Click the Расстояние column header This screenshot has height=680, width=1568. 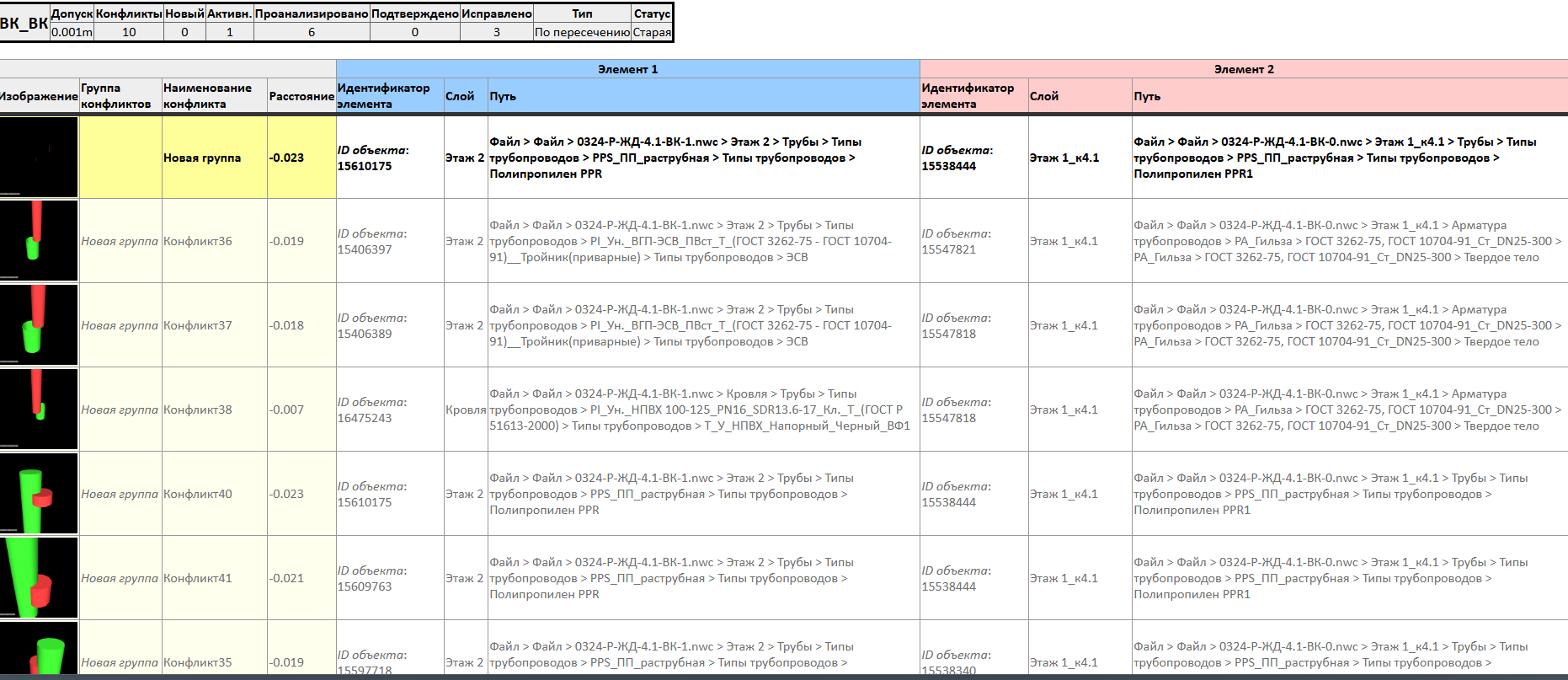click(301, 96)
